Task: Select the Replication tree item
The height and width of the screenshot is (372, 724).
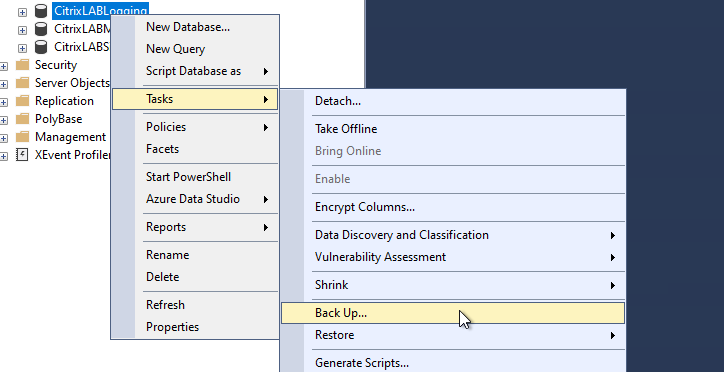Action: [64, 101]
